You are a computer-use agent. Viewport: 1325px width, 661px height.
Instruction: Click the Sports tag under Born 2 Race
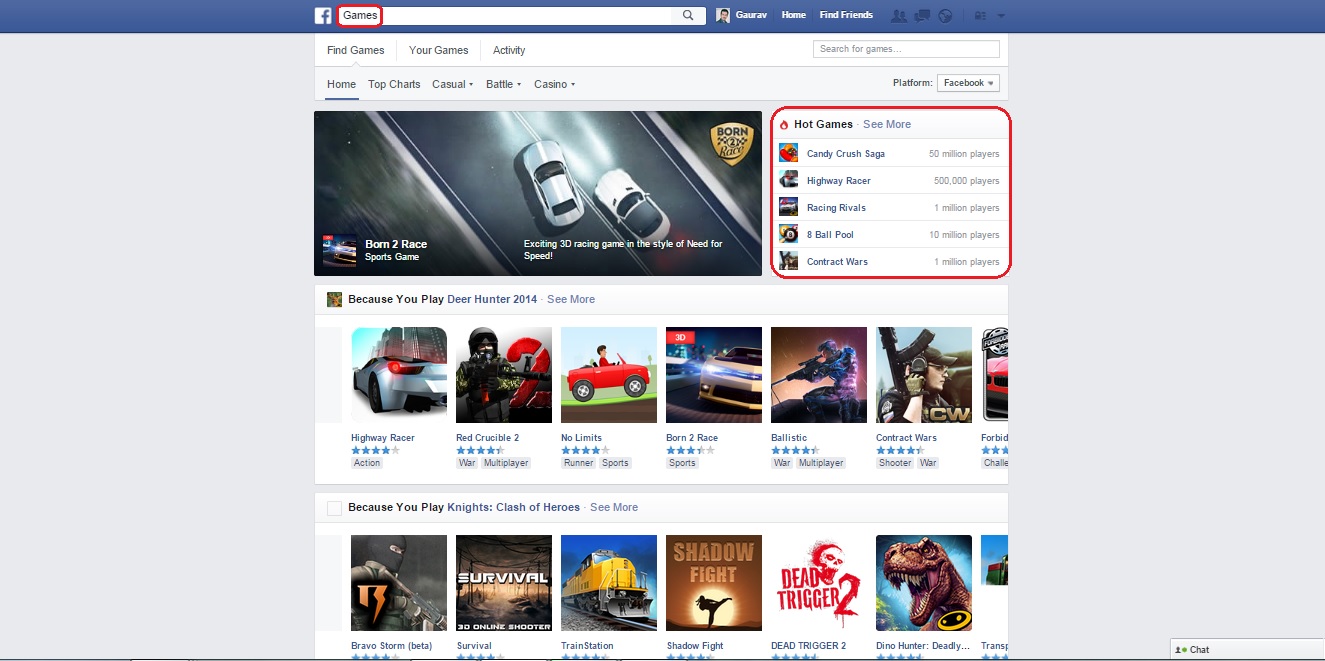coord(683,463)
